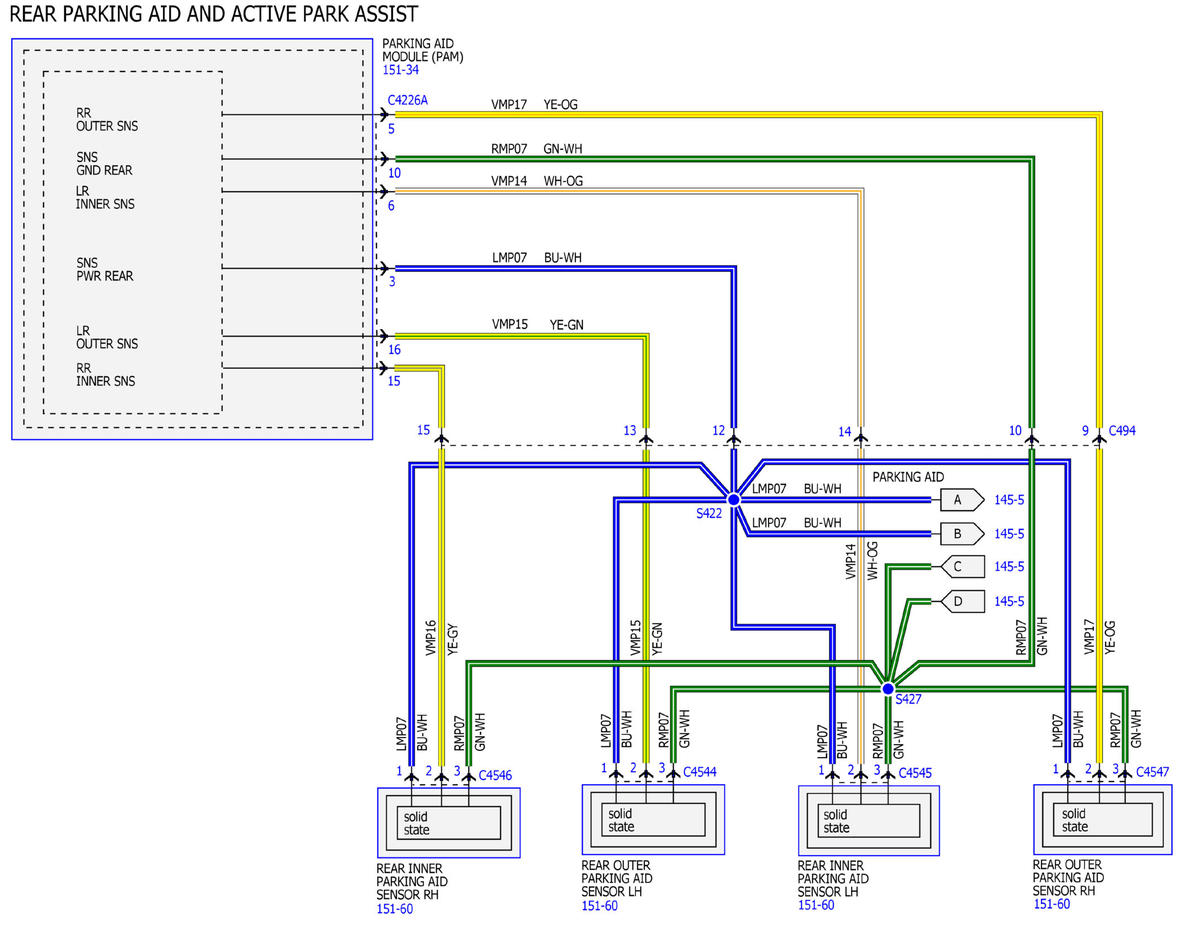
Task: Select the solid state box at C4545
Action: point(869,820)
